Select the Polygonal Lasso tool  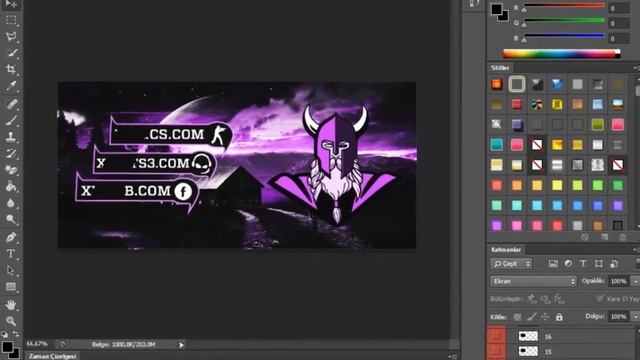[x=11, y=37]
